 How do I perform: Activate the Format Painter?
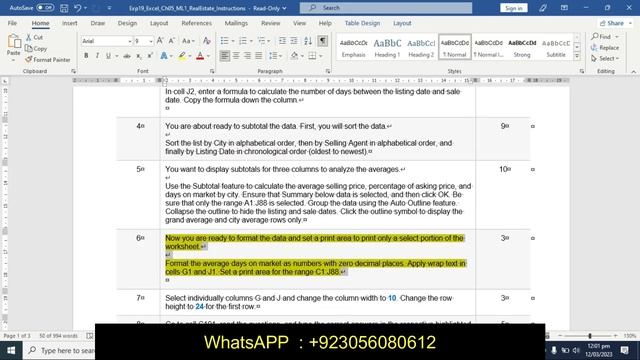[48, 60]
